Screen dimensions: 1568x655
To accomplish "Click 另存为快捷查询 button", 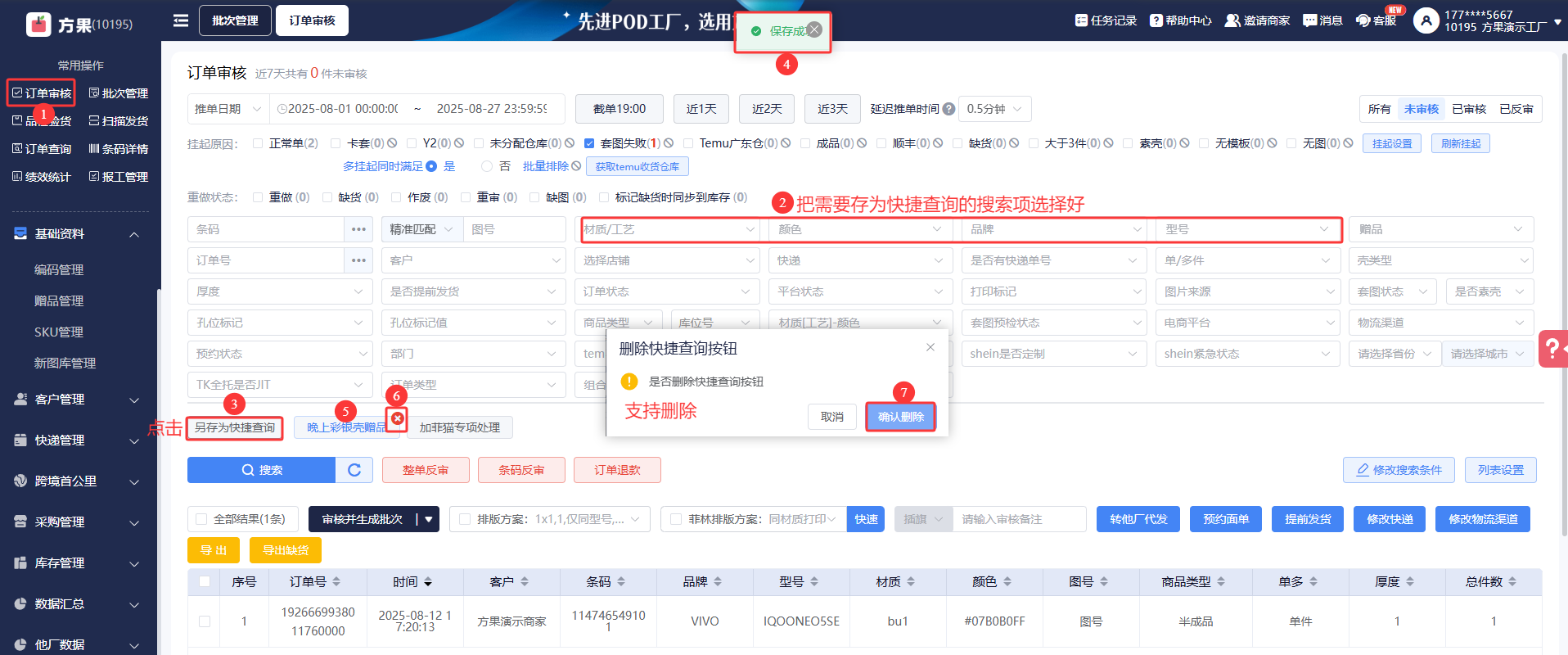I will [x=235, y=428].
